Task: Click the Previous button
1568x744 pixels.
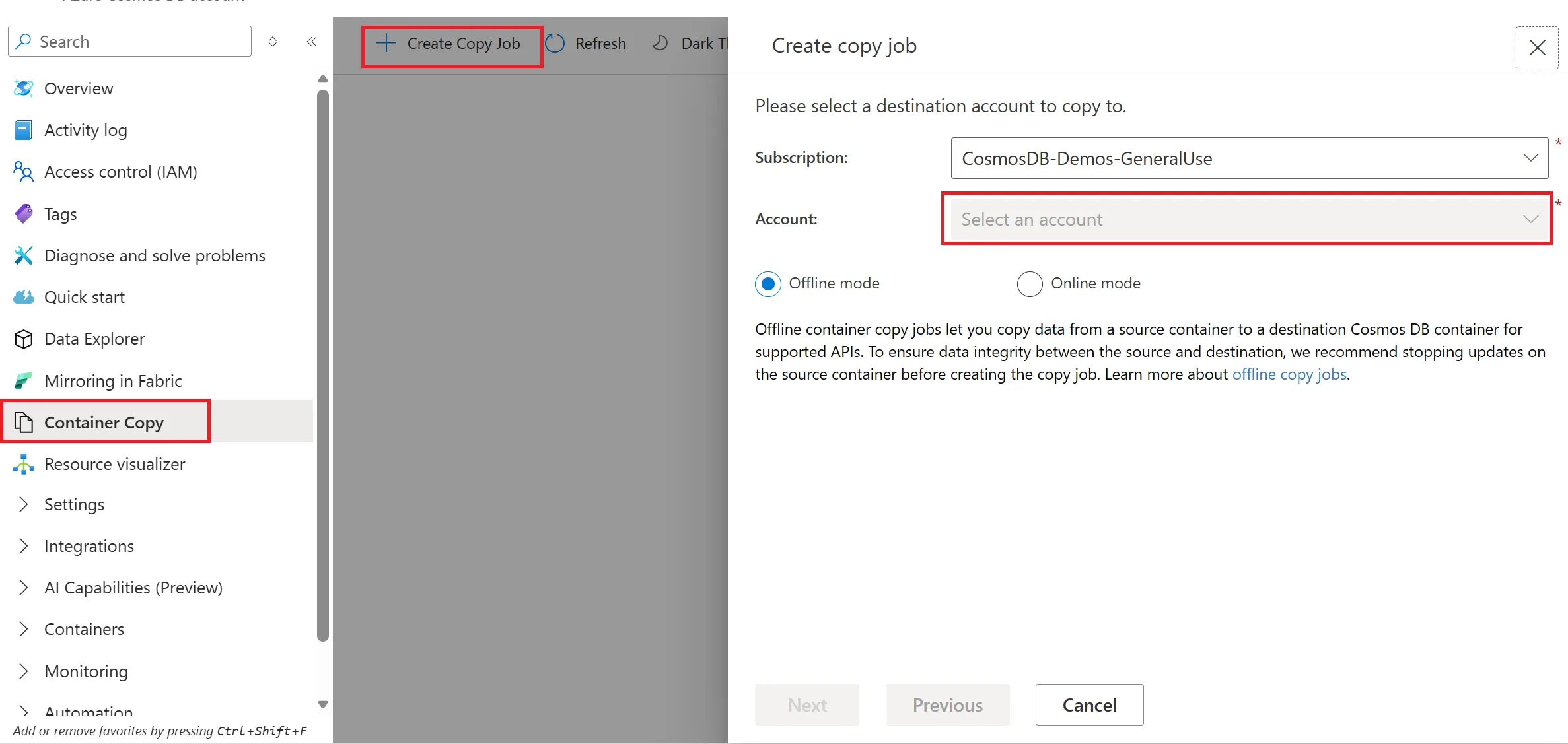Action: click(x=947, y=705)
